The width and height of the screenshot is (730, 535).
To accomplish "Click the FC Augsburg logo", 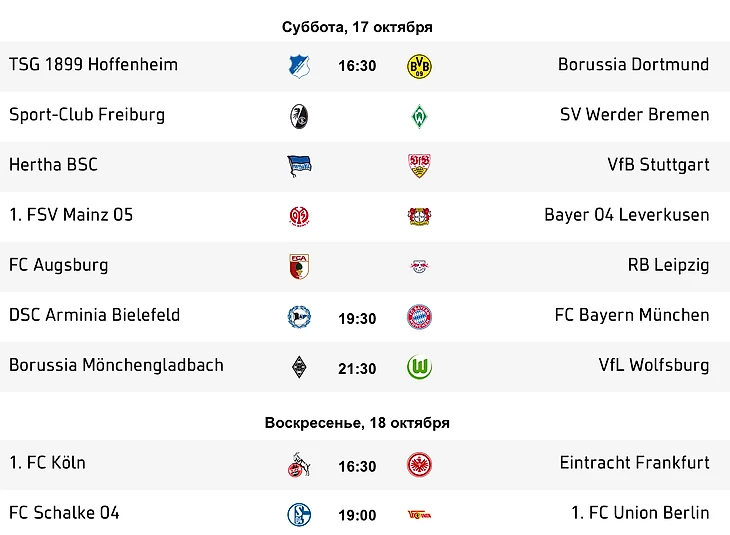I will tap(299, 266).
